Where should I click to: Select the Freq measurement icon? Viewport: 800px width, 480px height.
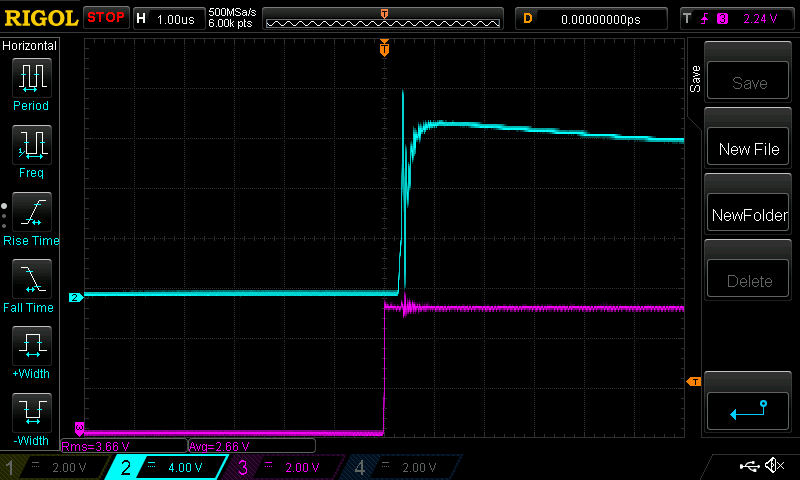pos(31,144)
